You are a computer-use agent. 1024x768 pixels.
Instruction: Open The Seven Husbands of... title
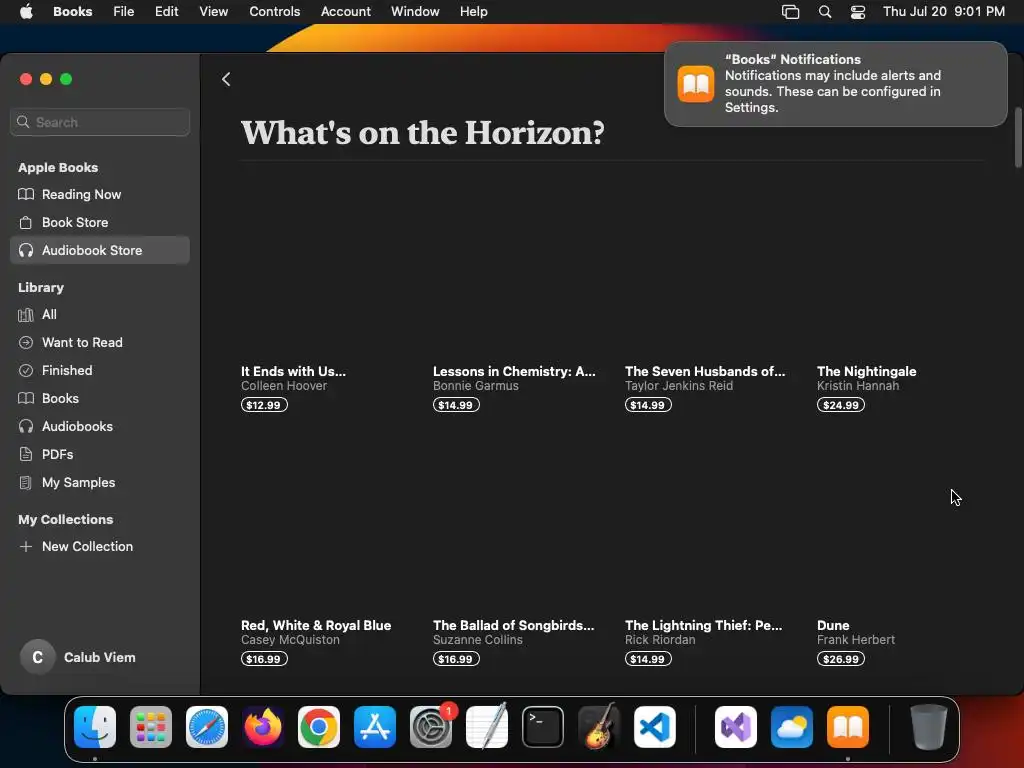click(705, 371)
